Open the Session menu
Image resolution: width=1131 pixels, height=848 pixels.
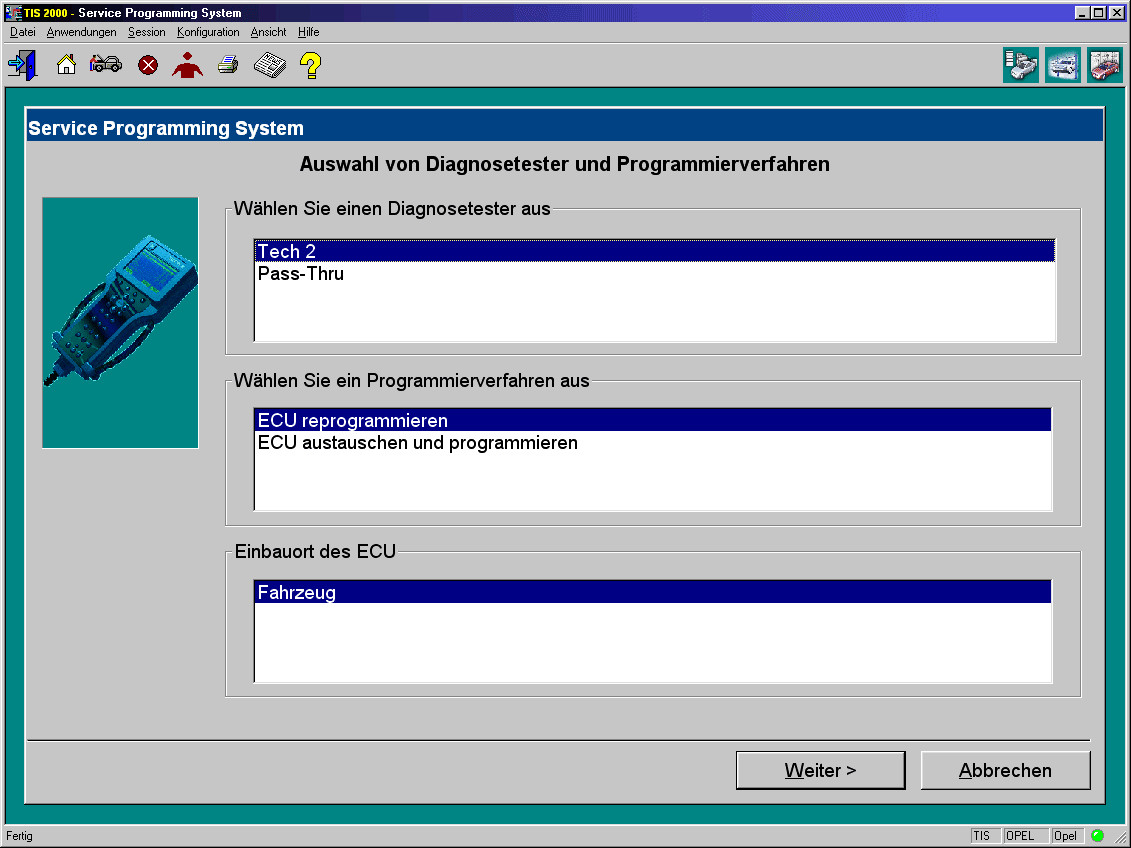point(146,32)
